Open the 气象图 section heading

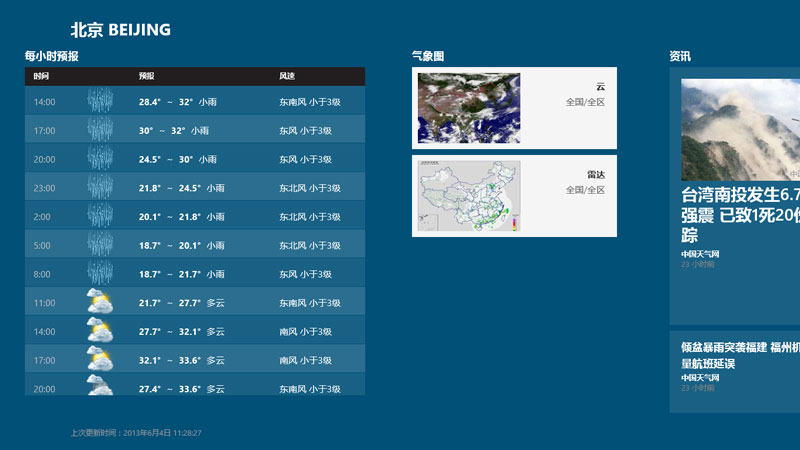428,56
